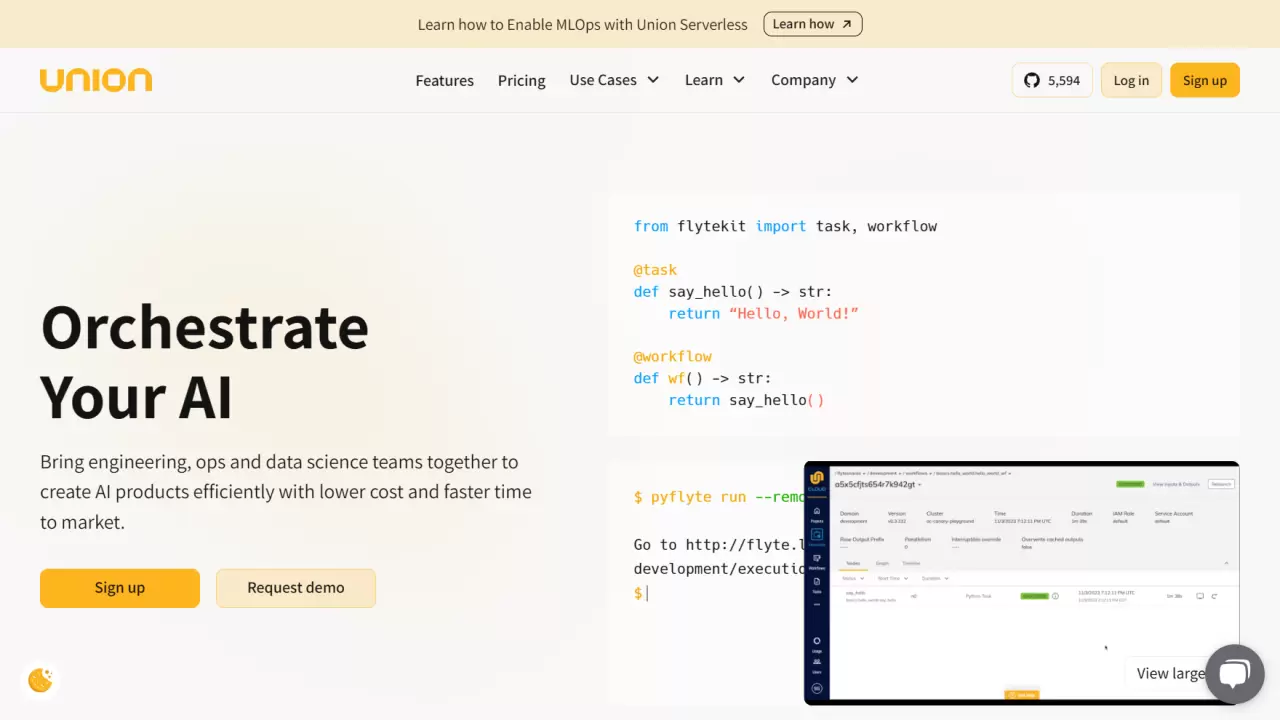Click the 'from flytekit import' code line

[x=785, y=226]
